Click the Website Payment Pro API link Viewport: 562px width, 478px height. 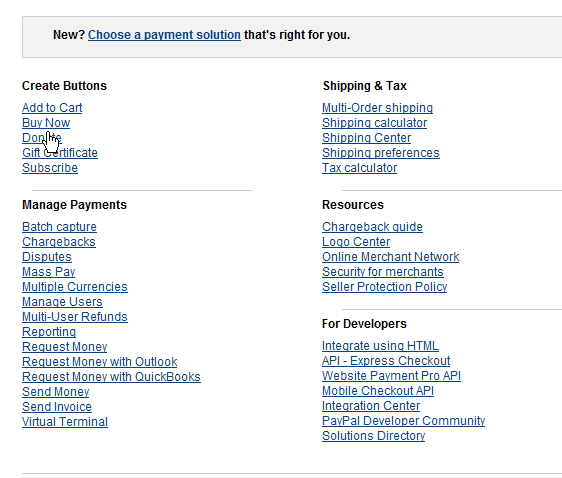pyautogui.click(x=391, y=376)
